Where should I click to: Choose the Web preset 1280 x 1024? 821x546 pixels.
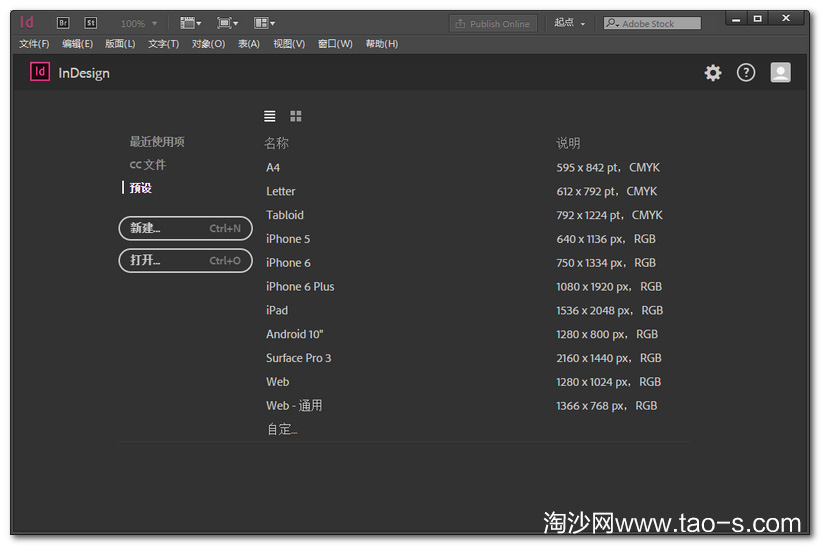coord(278,382)
